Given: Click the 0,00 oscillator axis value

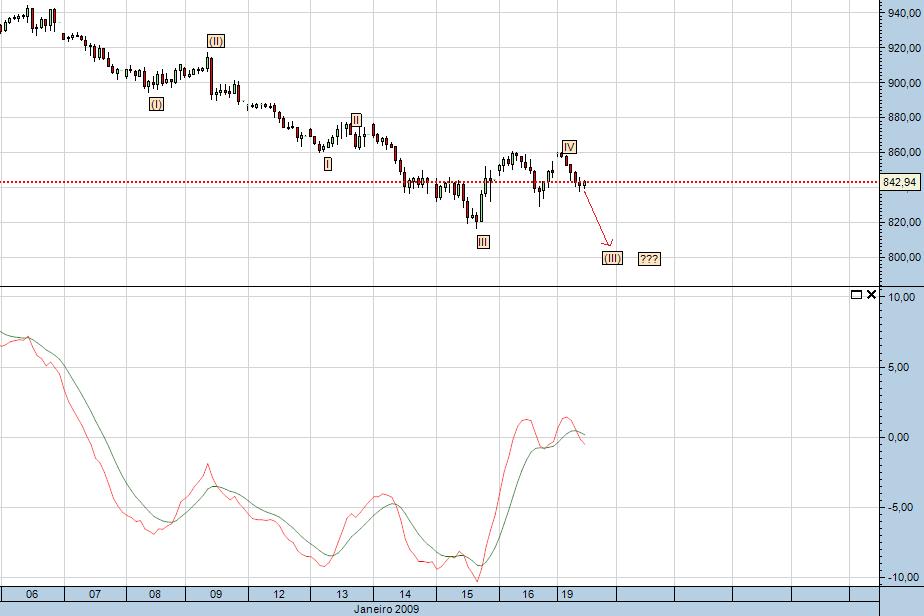Looking at the screenshot, I should (897, 437).
